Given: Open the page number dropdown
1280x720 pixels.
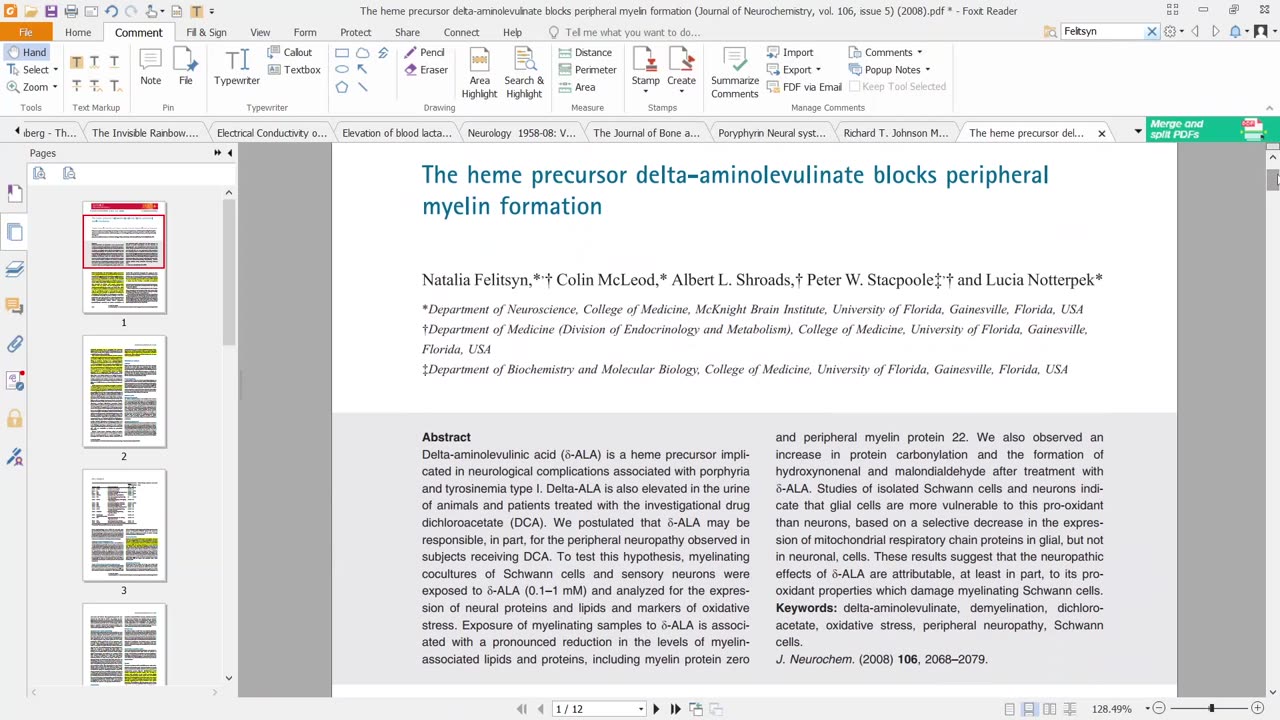Looking at the screenshot, I should [x=641, y=709].
